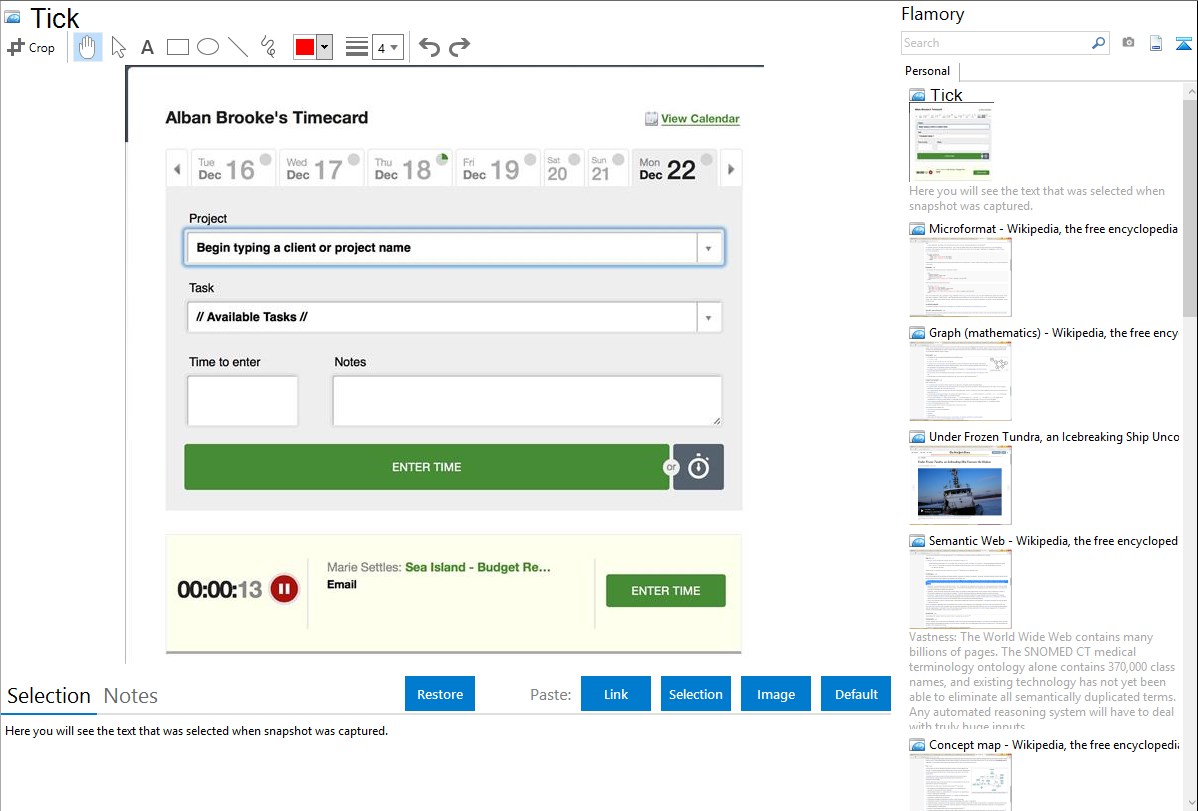
Task: Click the Project name input field
Action: 442,248
